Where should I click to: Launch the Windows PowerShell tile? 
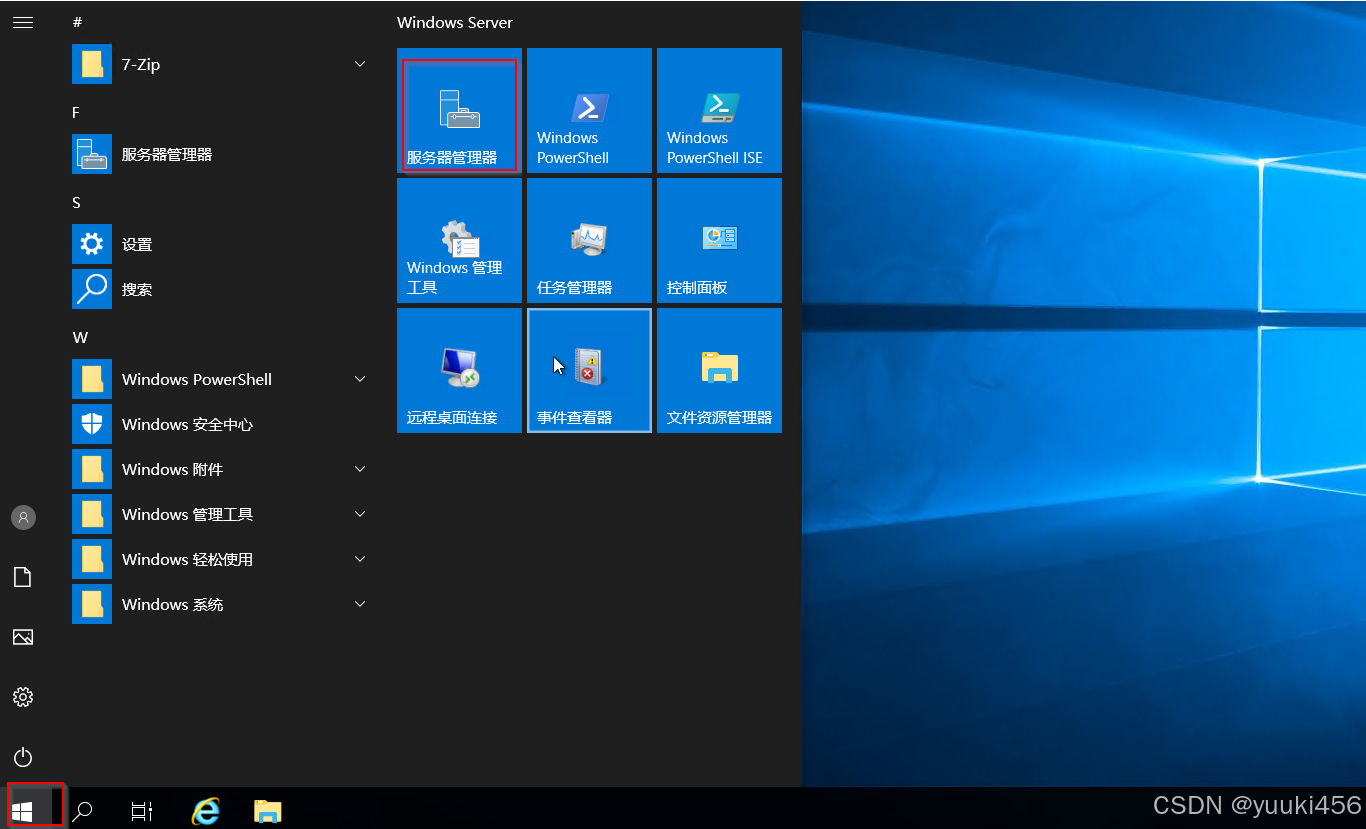(x=589, y=110)
